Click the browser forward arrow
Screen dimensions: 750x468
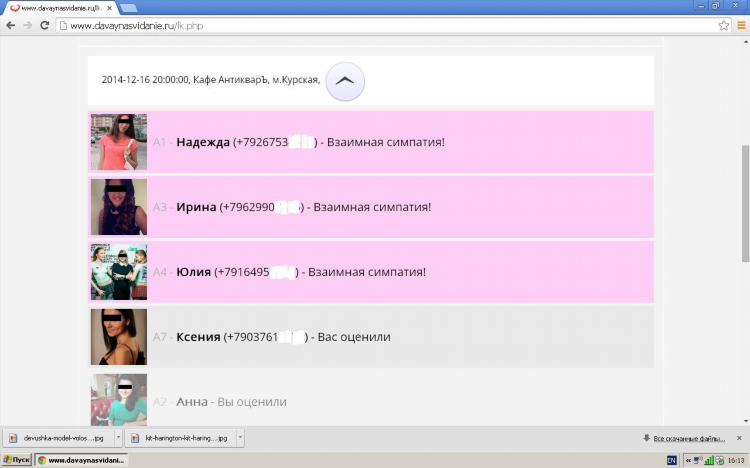point(28,25)
